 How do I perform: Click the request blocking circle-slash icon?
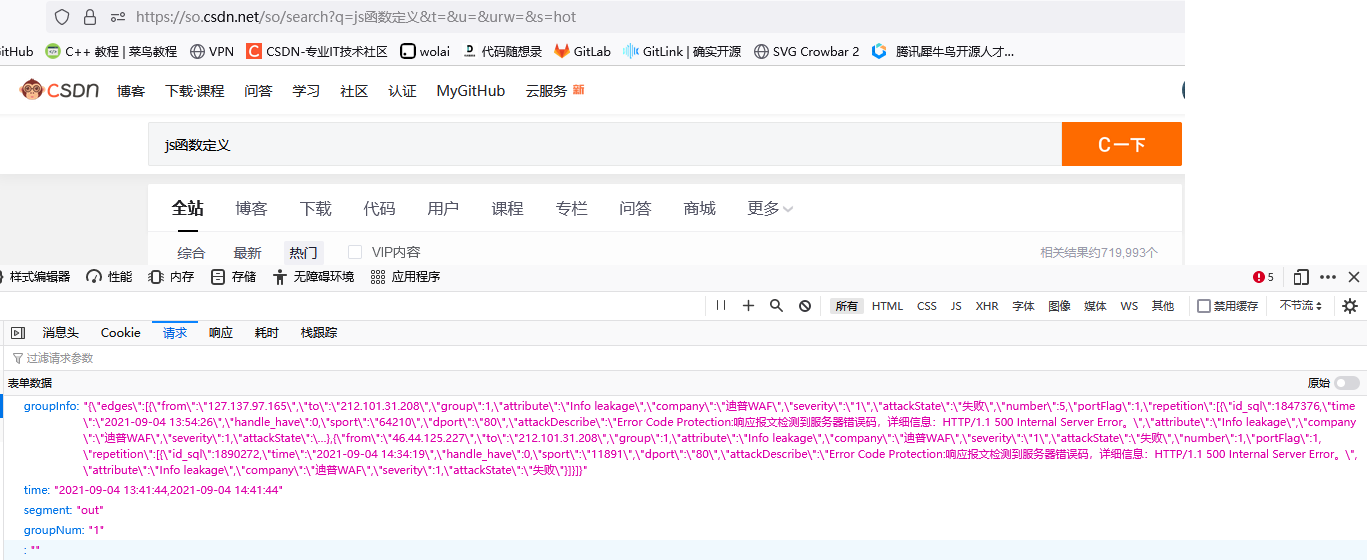805,306
